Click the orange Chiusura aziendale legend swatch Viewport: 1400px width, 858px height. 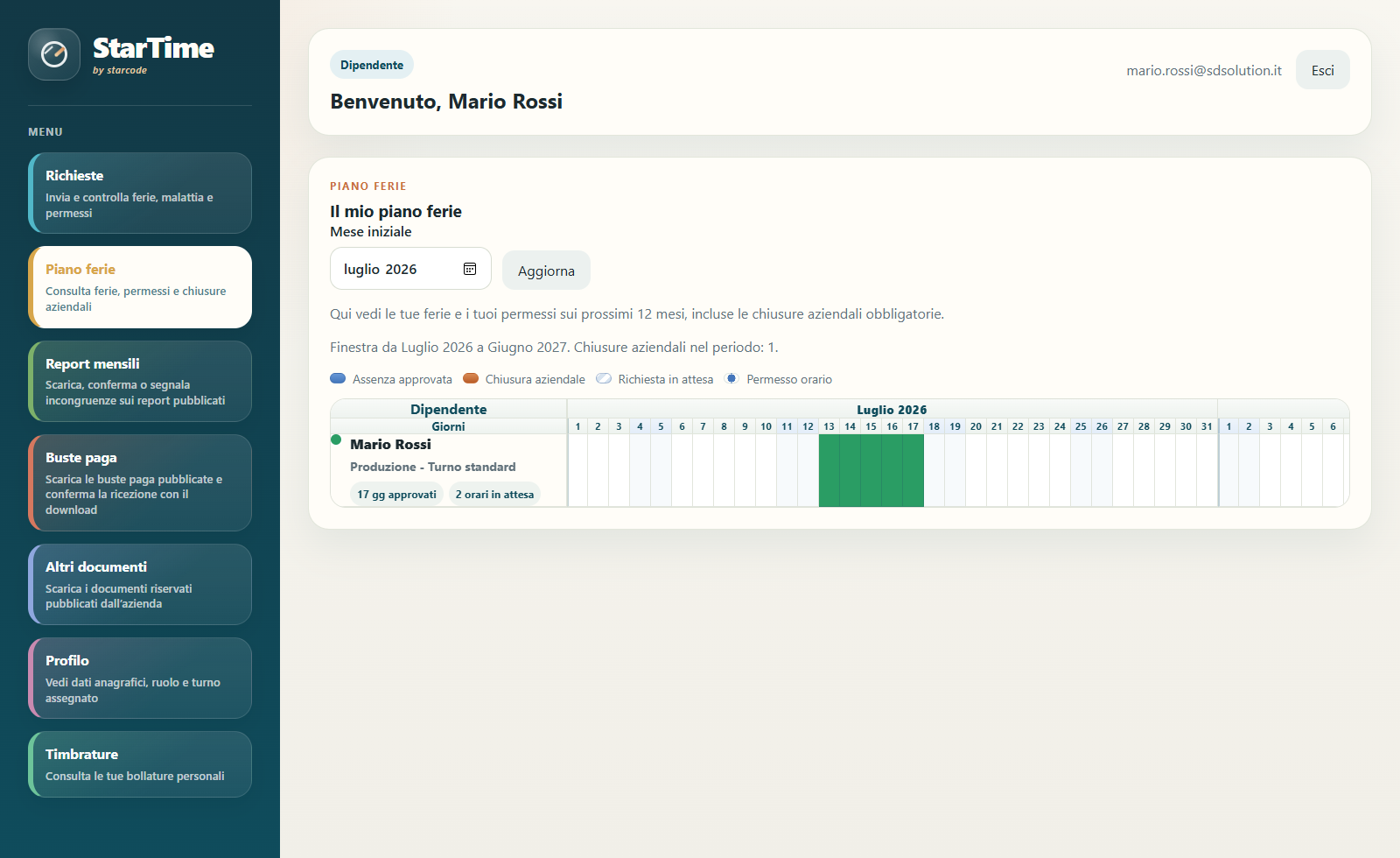471,378
